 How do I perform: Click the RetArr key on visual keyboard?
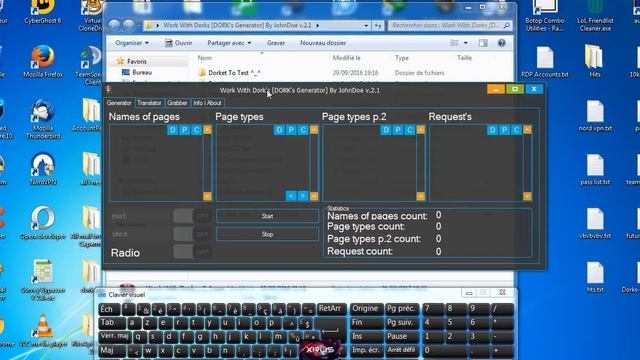tap(332, 309)
